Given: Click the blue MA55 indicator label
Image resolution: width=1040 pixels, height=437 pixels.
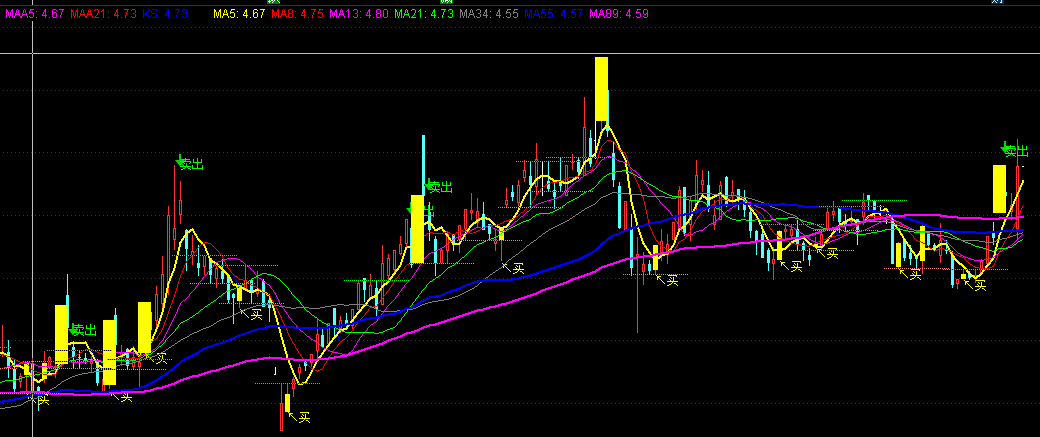Looking at the screenshot, I should (552, 15).
